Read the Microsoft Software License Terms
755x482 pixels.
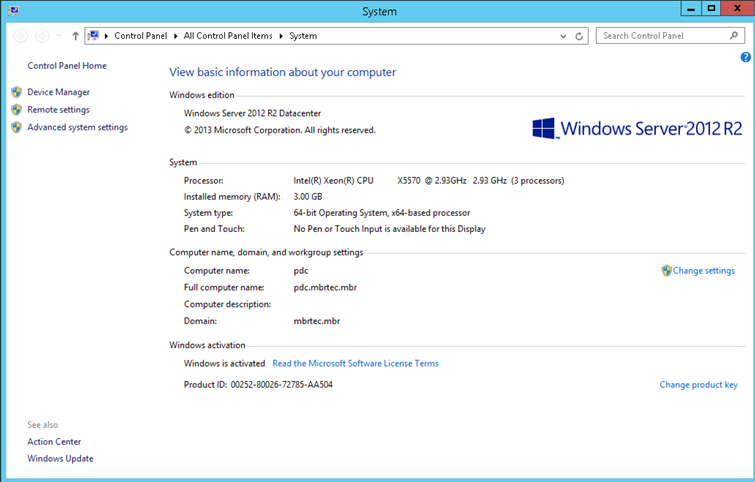[x=355, y=364]
